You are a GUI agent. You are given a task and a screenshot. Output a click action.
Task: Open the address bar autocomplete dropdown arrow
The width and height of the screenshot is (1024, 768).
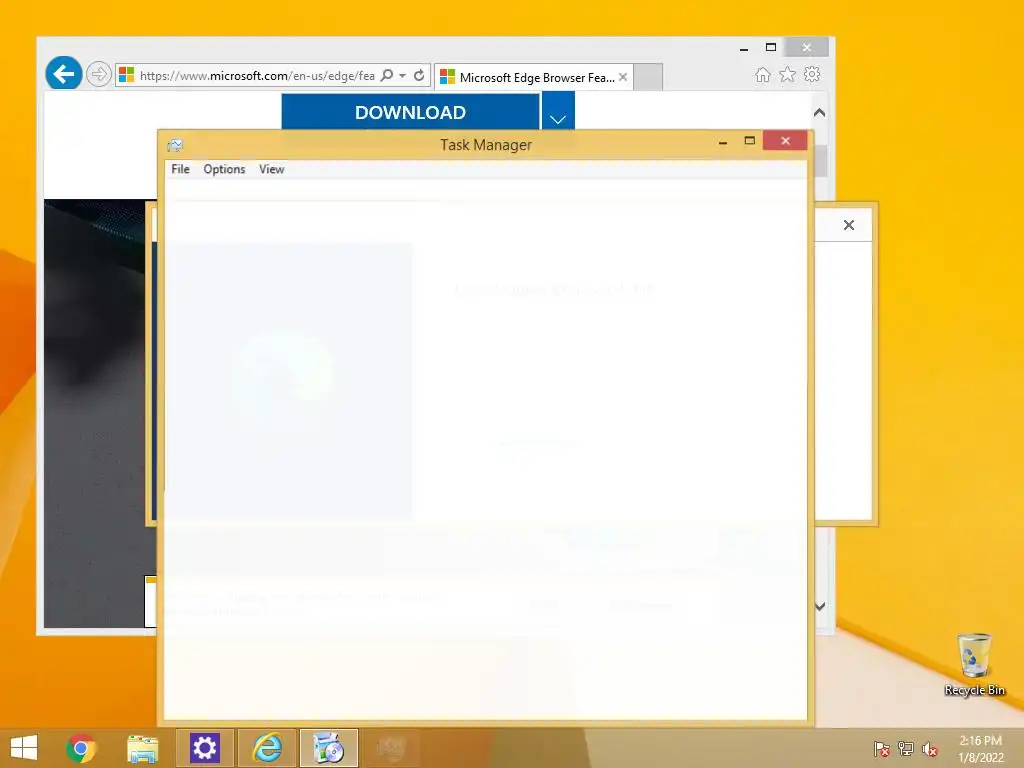(403, 76)
